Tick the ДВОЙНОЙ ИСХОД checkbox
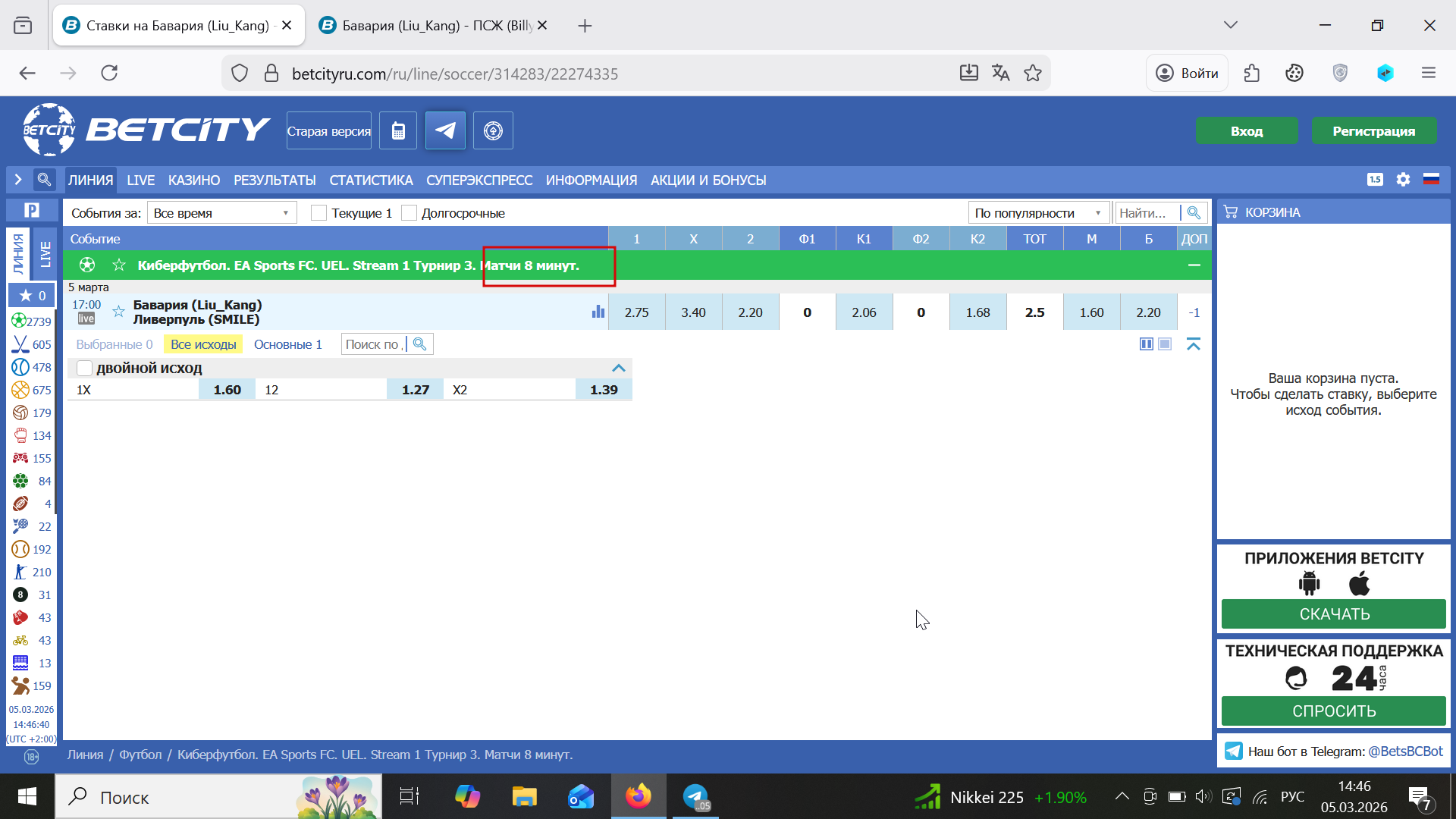Screen dimensions: 1456x819 (85, 368)
